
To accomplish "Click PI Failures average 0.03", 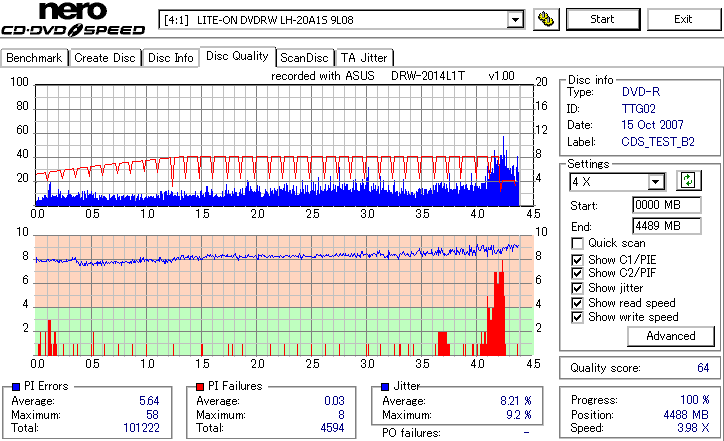I will point(334,401).
